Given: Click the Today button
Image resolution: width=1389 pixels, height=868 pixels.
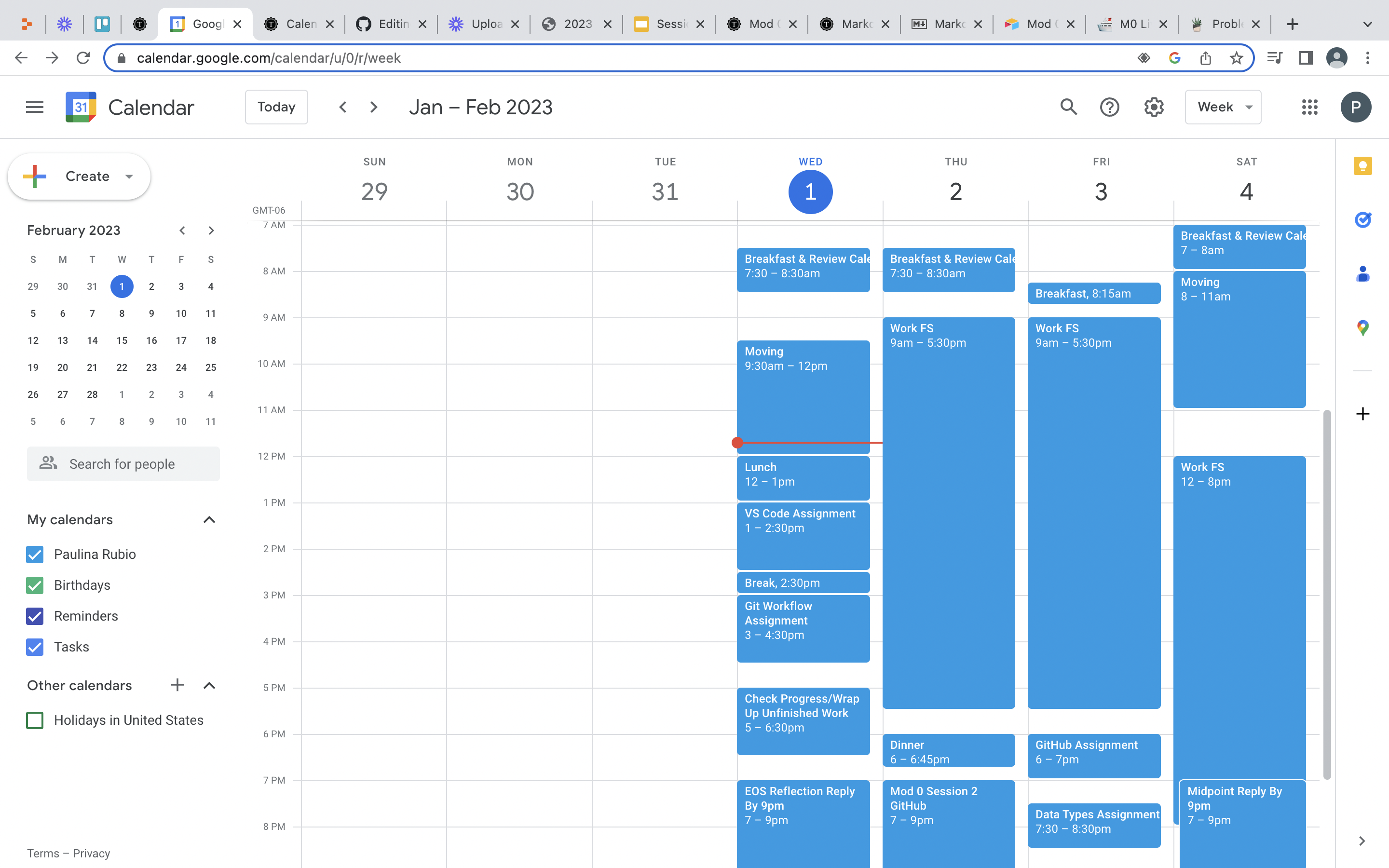Looking at the screenshot, I should (x=276, y=107).
